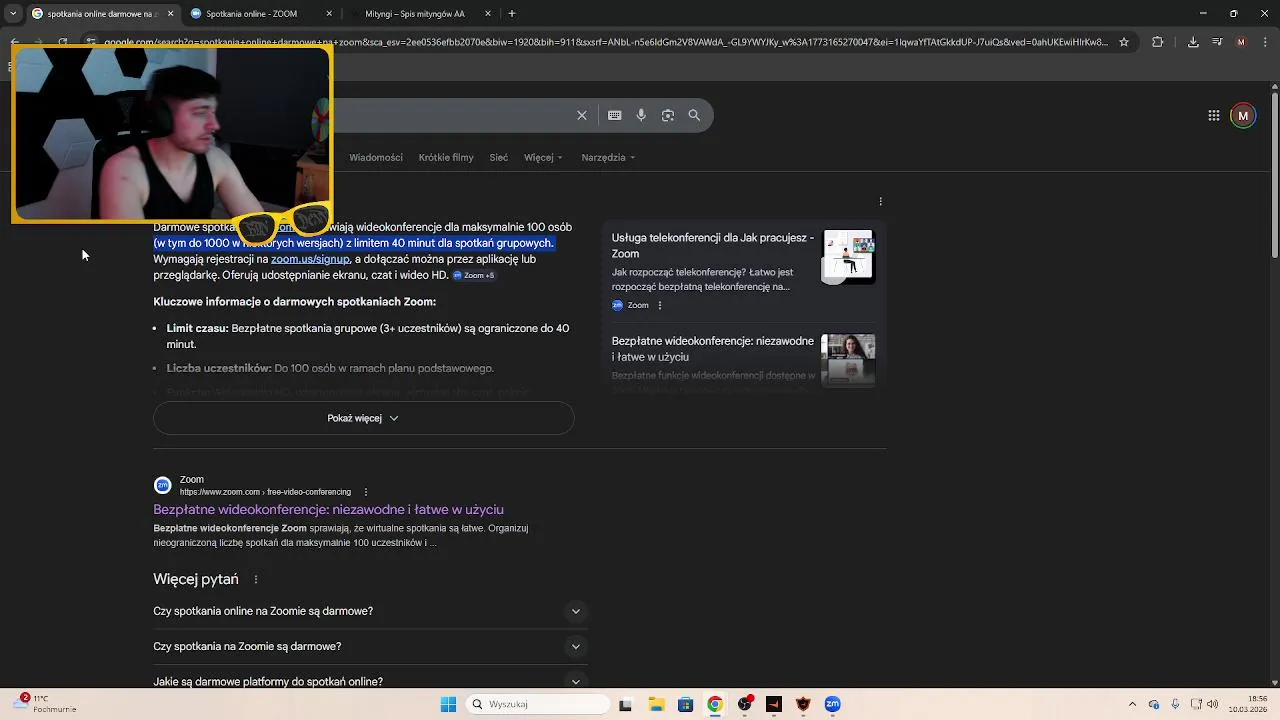
Task: Close the Mityngi – Spis mityngów AA tab
Action: pyautogui.click(x=488, y=14)
